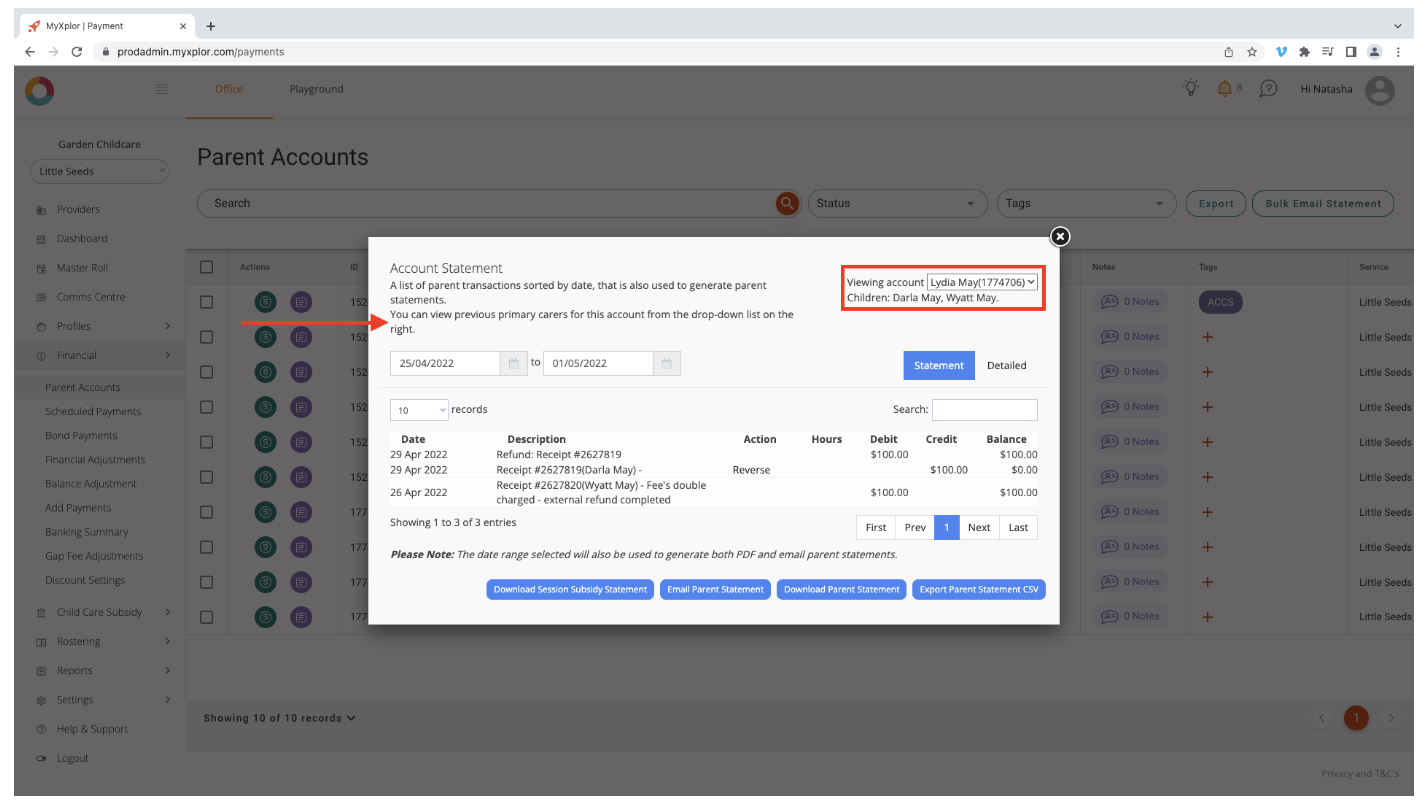Click the Bulk Email Statement button
The image size is (1428, 810).
[1322, 203]
